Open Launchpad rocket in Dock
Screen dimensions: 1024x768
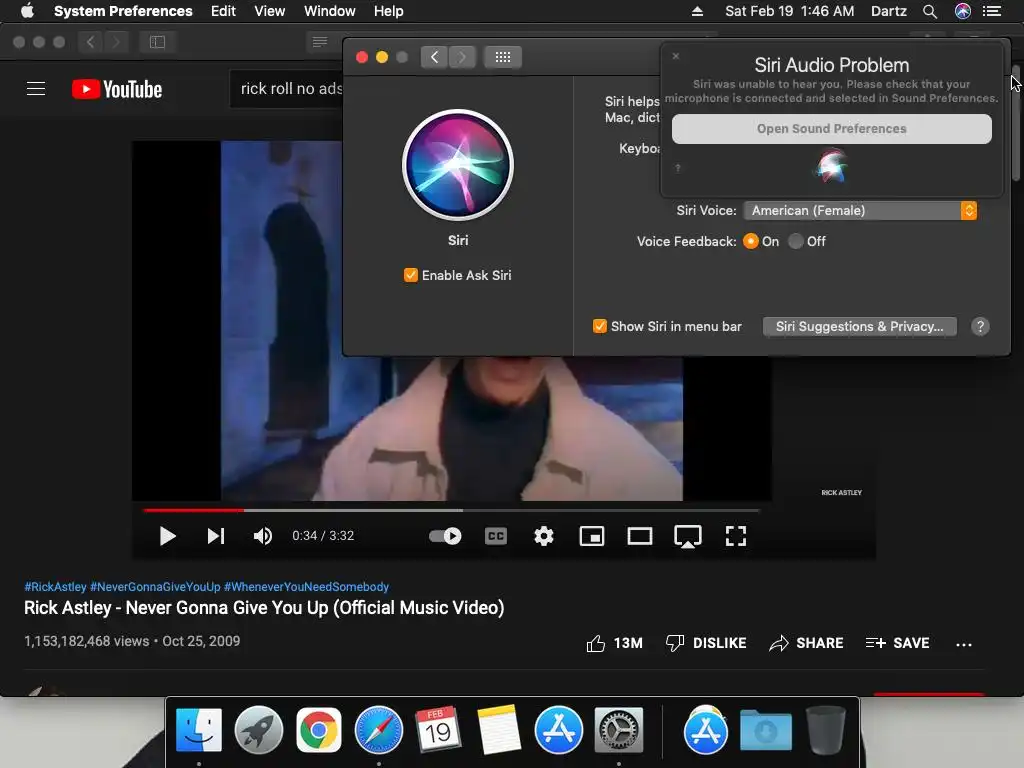click(259, 729)
